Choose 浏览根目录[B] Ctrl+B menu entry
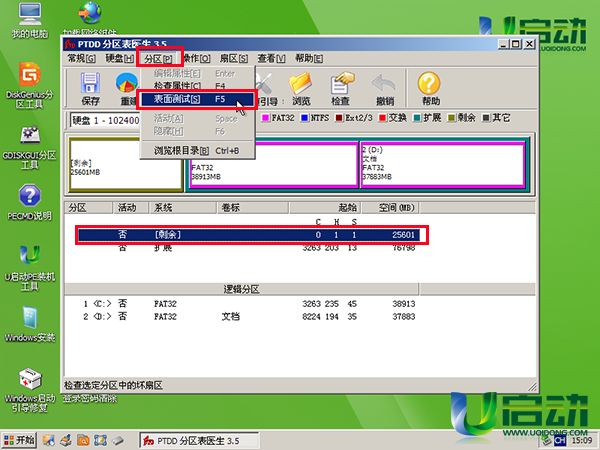The height and width of the screenshot is (450, 600). pos(197,151)
